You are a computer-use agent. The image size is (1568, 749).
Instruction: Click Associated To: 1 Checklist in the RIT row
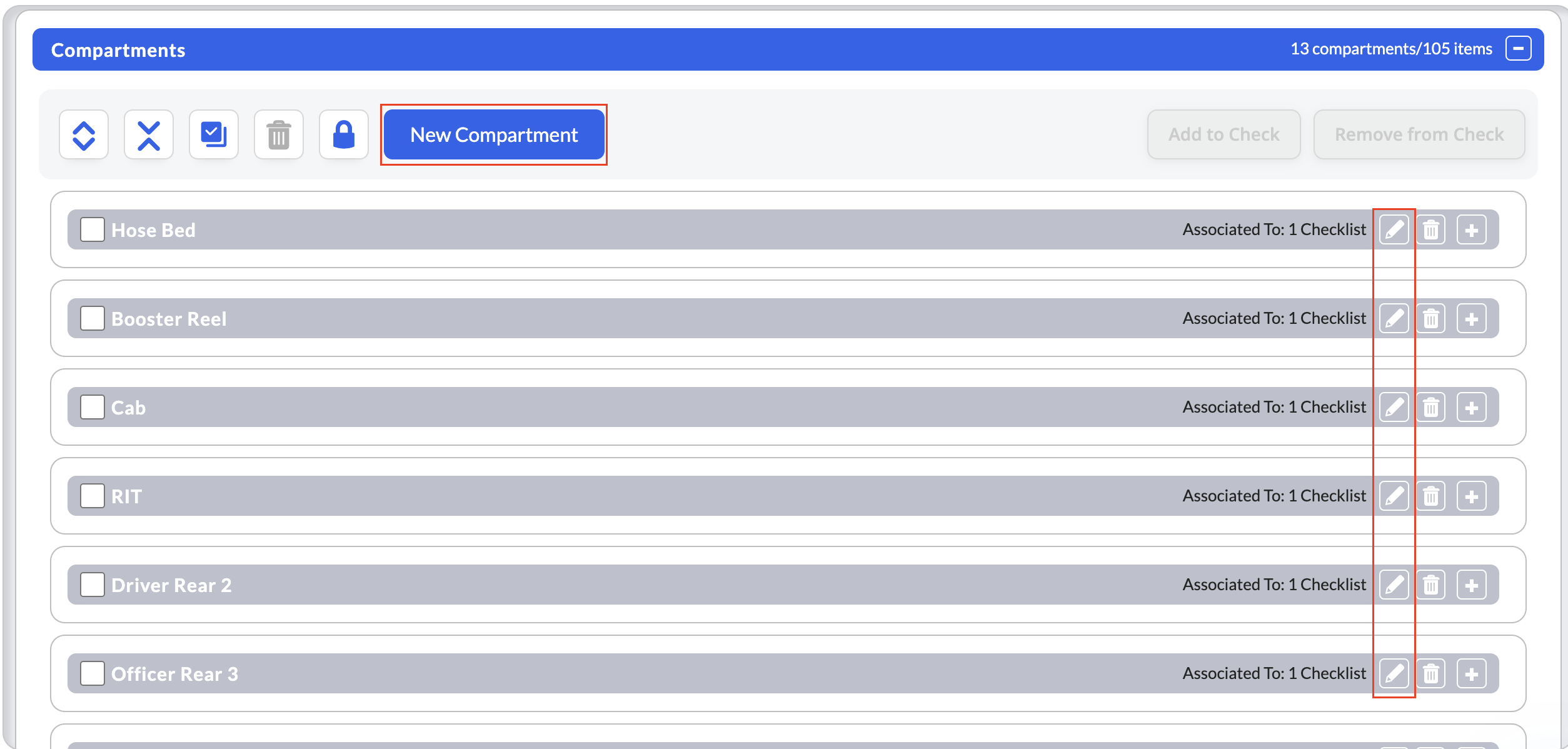(x=1274, y=496)
